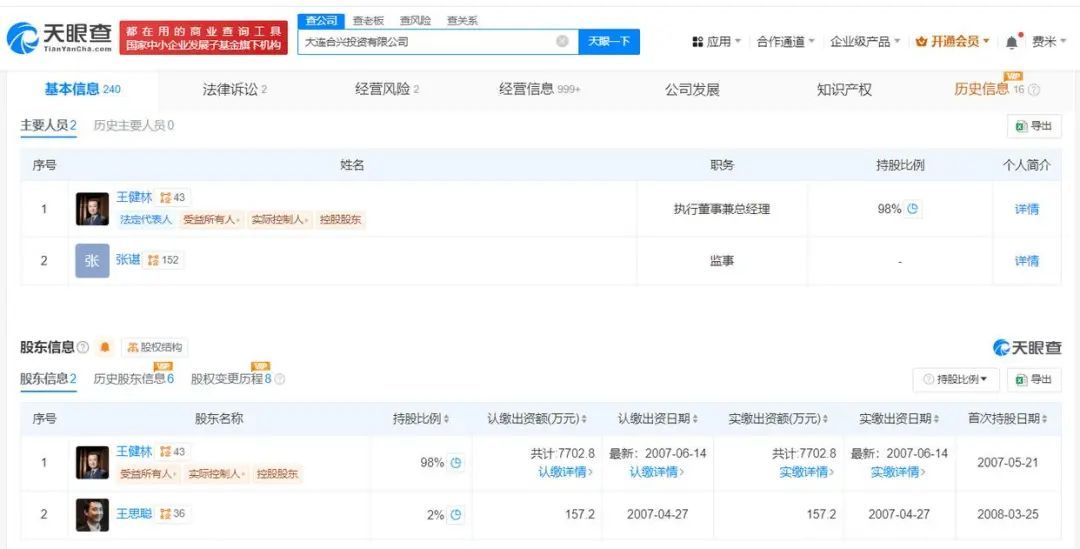Screen dimensions: 1080x549
Task: Click the pie chart icon beside 2% for 王思聪
Action: point(456,515)
